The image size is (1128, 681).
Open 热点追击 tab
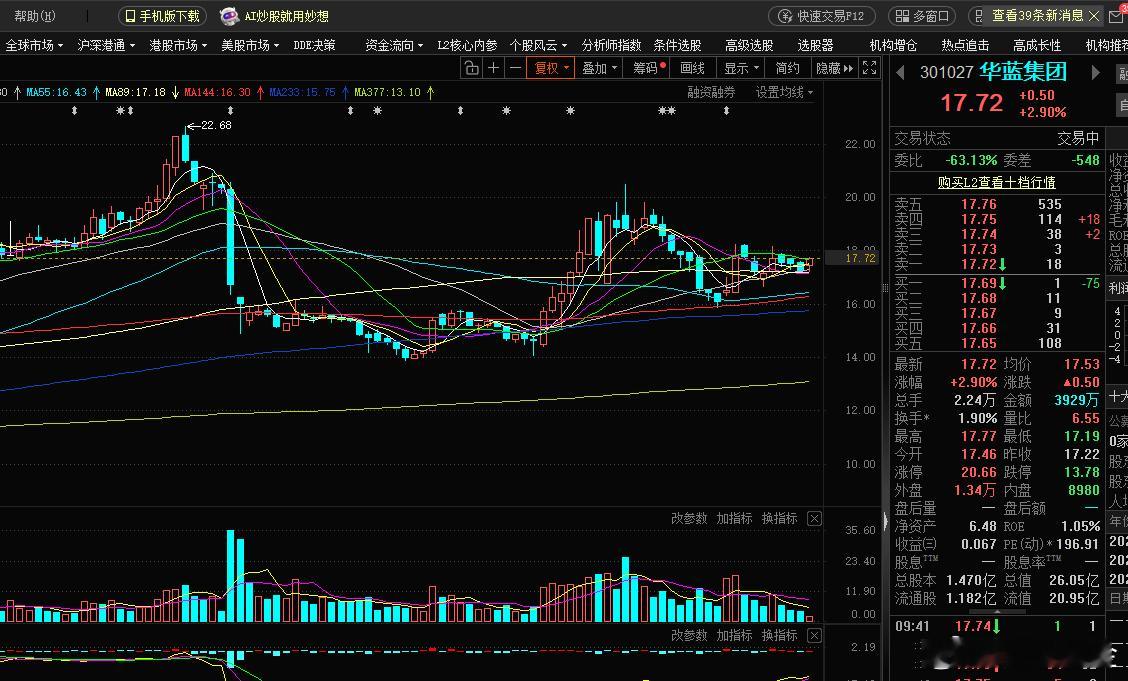[x=965, y=45]
